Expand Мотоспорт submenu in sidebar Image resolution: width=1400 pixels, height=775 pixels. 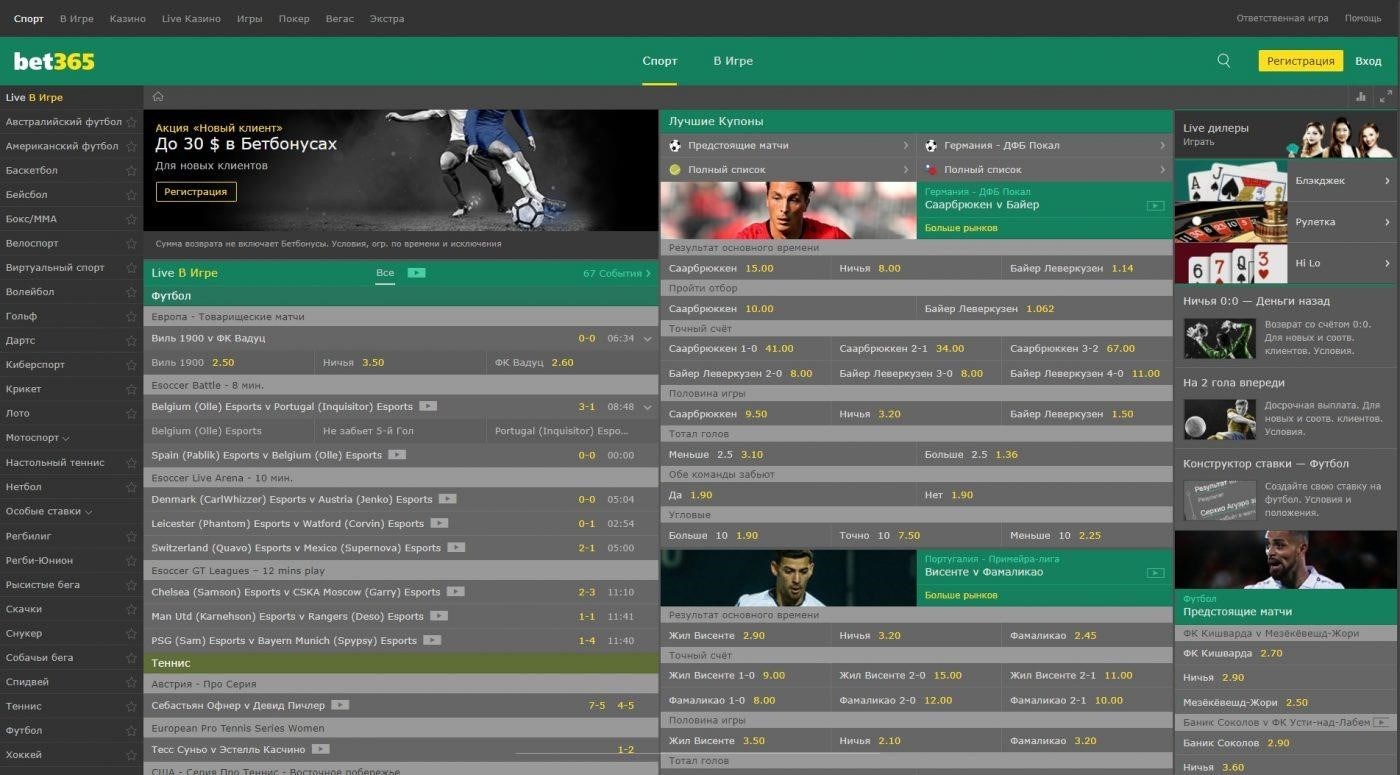66,438
